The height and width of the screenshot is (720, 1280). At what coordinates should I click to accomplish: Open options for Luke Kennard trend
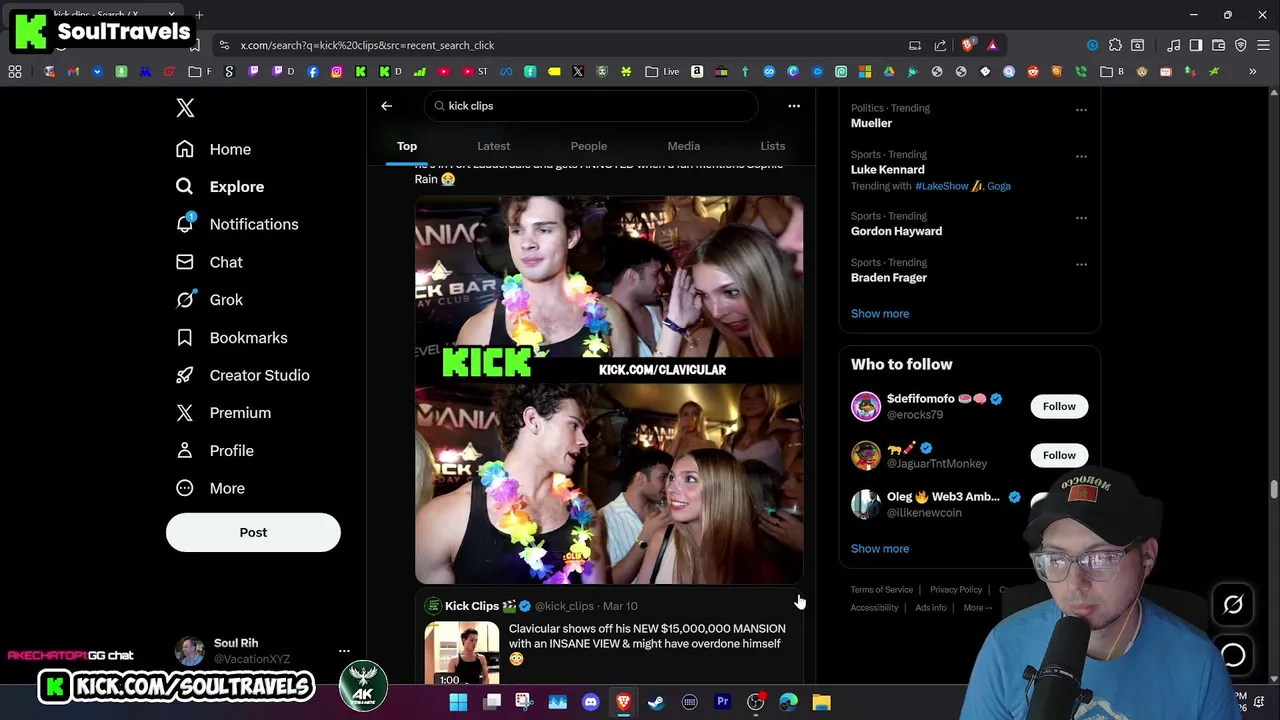1081,157
